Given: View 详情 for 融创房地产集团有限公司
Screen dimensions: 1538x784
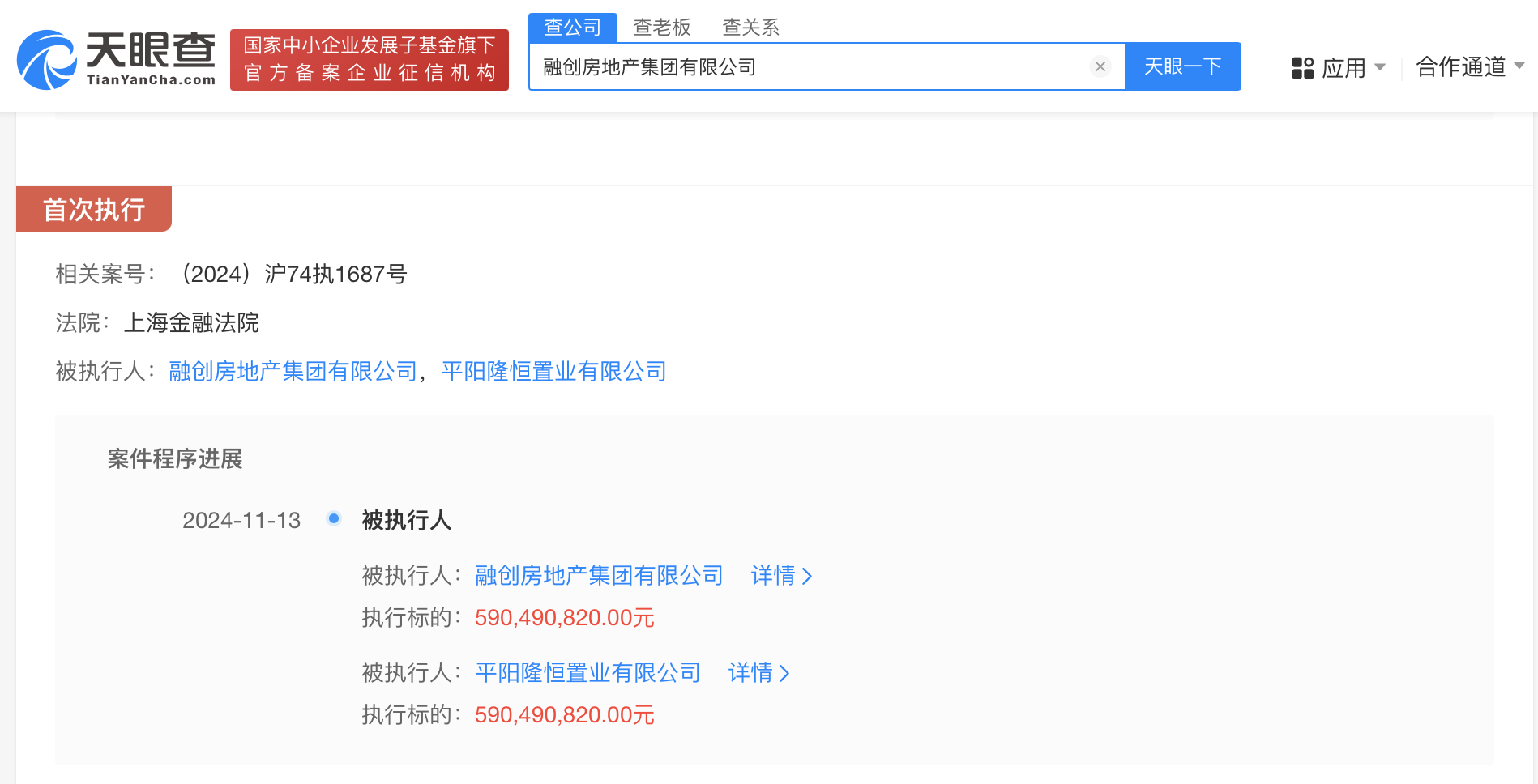Looking at the screenshot, I should [x=781, y=575].
